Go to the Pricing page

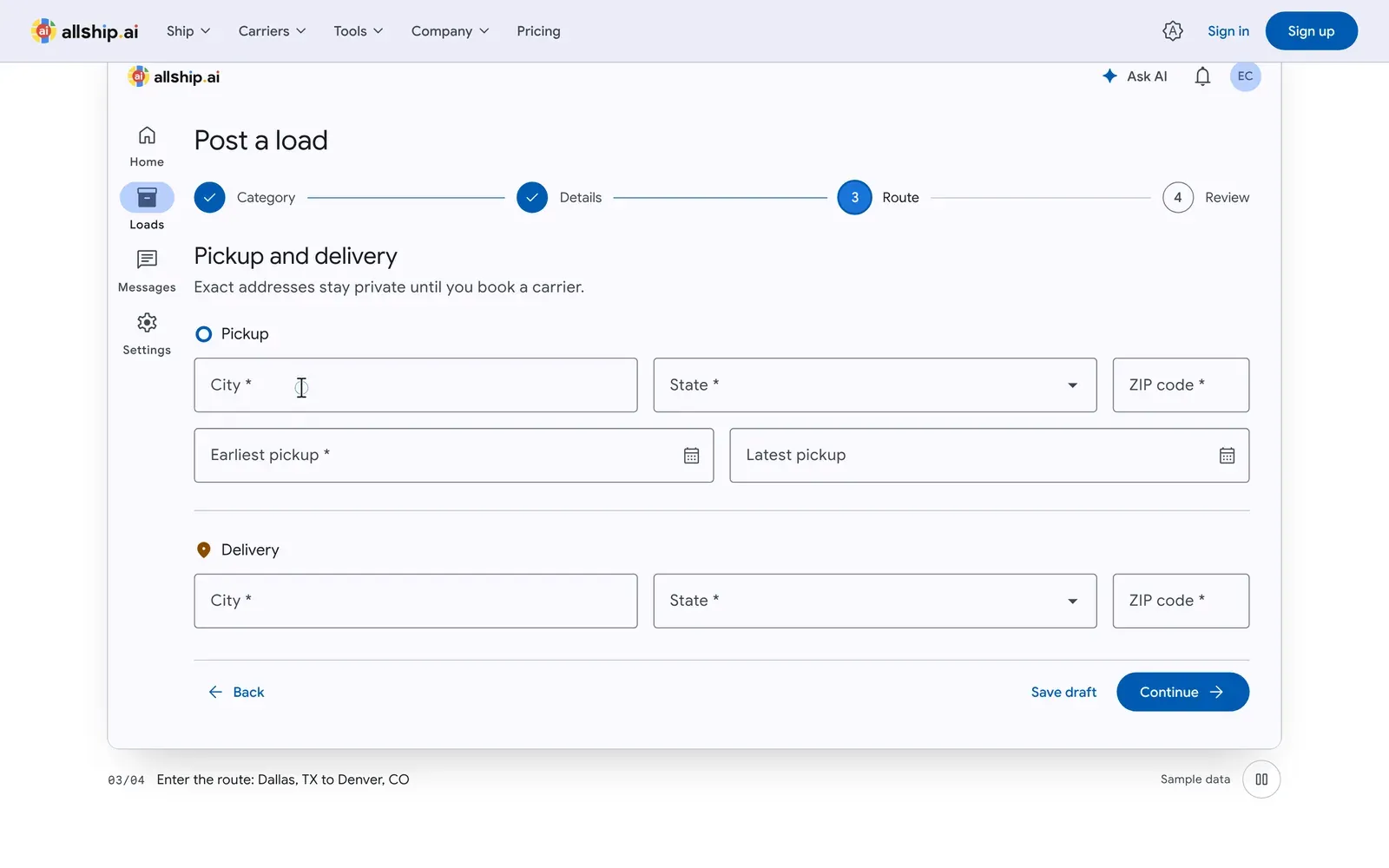pos(538,31)
